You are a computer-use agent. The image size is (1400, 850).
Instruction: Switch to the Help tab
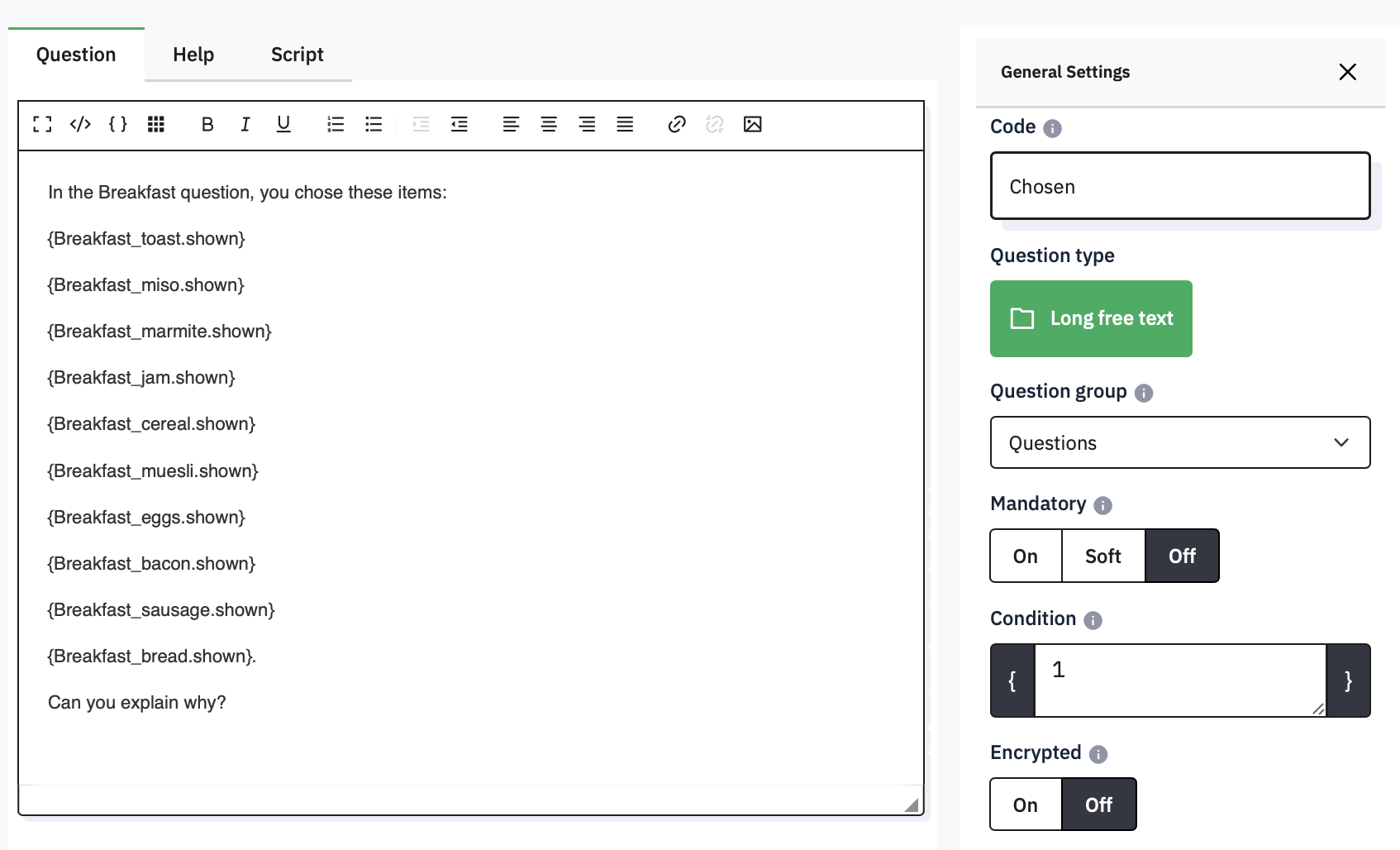coord(193,55)
